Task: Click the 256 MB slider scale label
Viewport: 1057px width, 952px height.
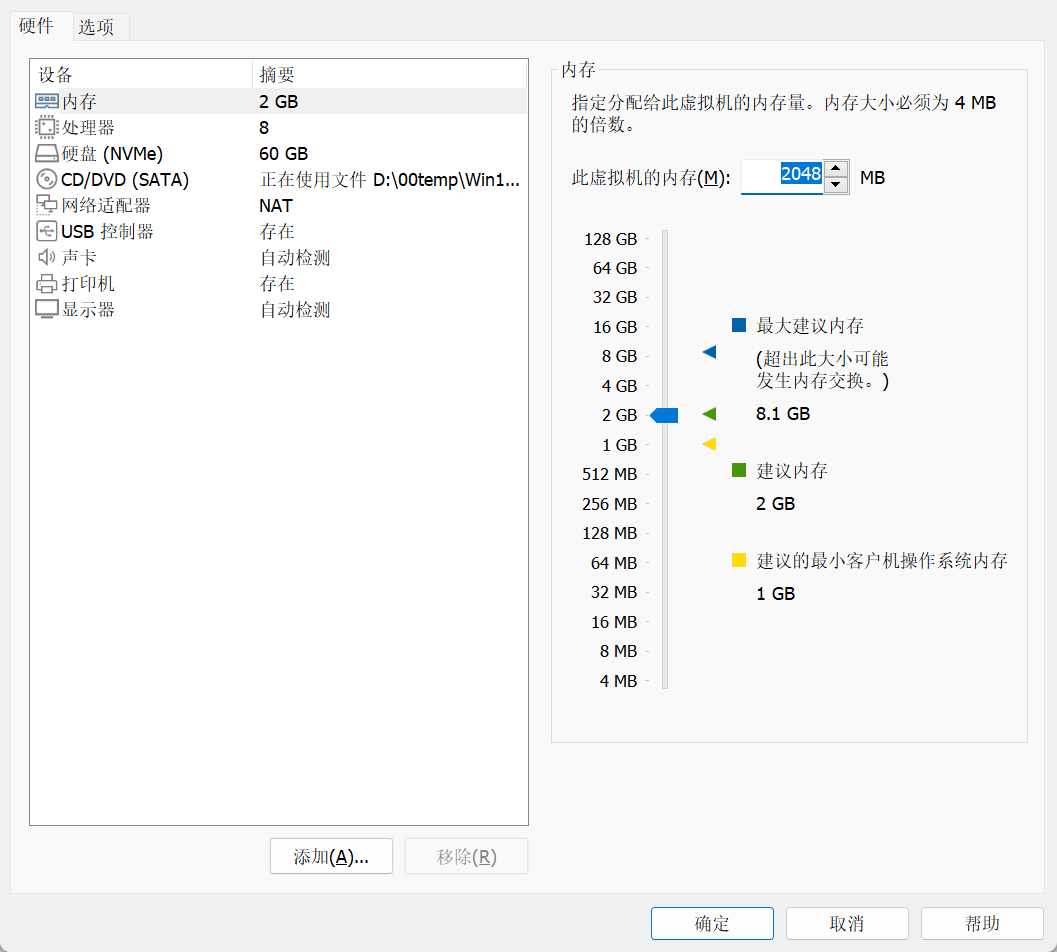Action: tap(609, 504)
